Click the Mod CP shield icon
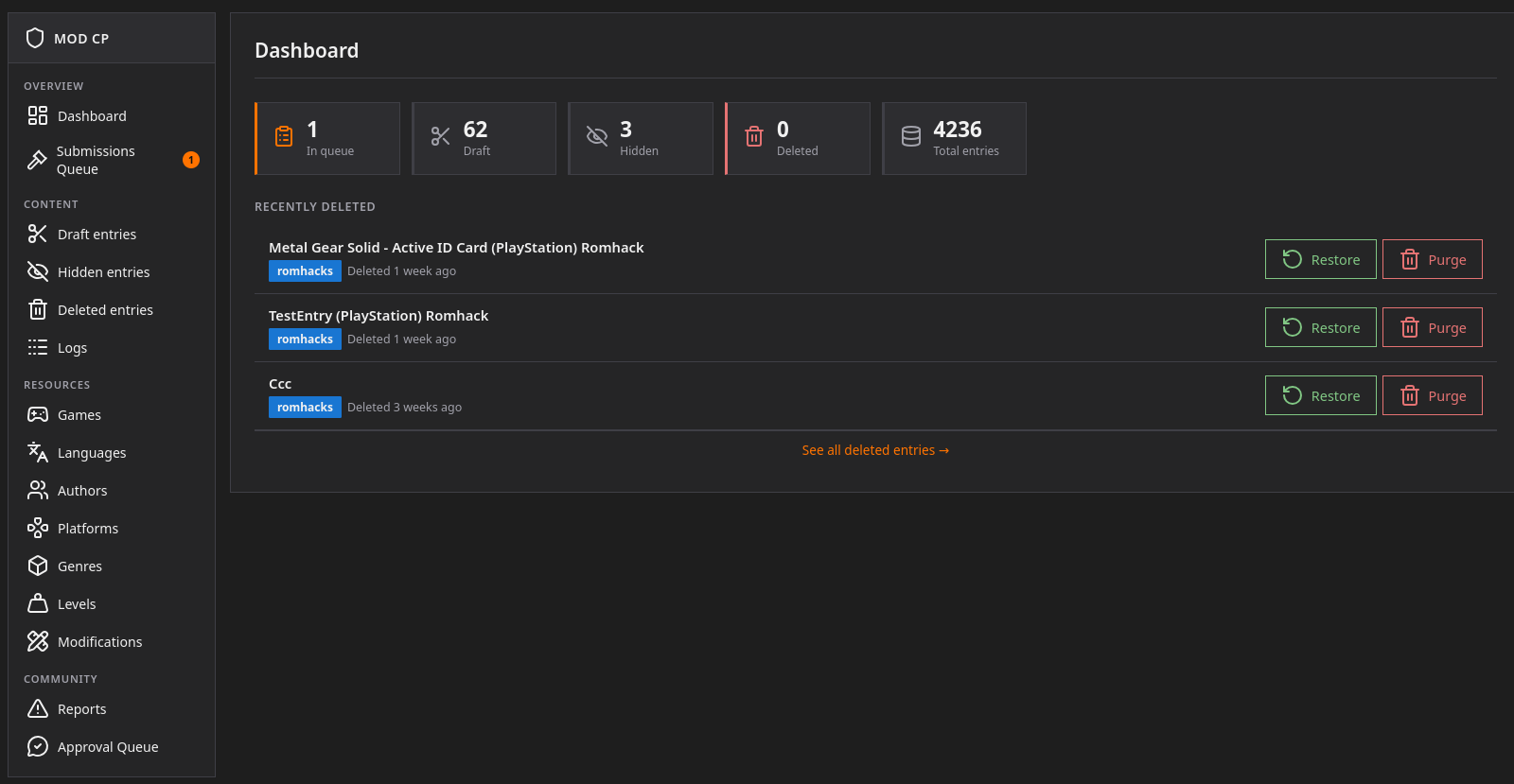The width and height of the screenshot is (1514, 784). (35, 38)
